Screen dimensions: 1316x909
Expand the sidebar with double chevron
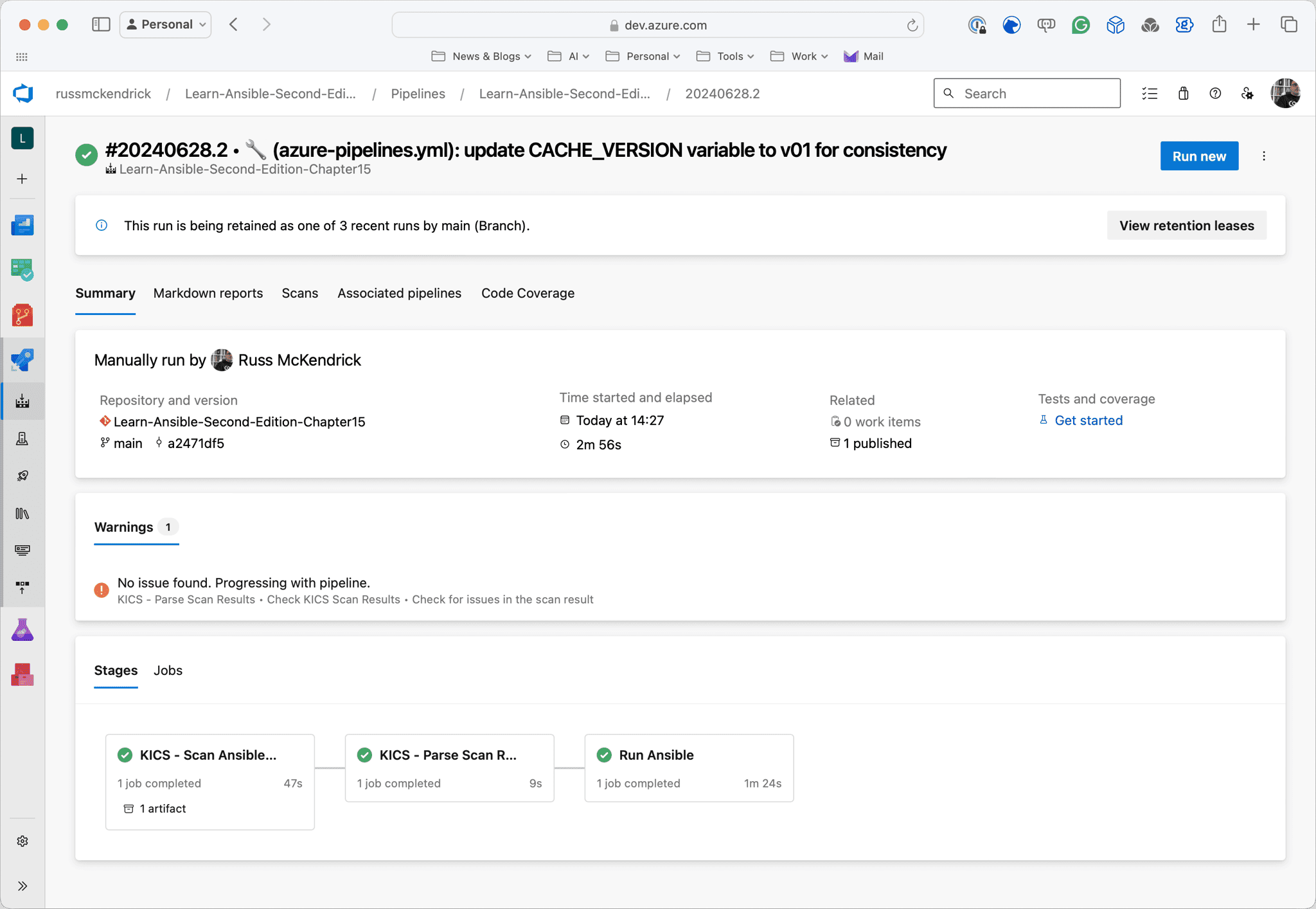tap(22, 886)
